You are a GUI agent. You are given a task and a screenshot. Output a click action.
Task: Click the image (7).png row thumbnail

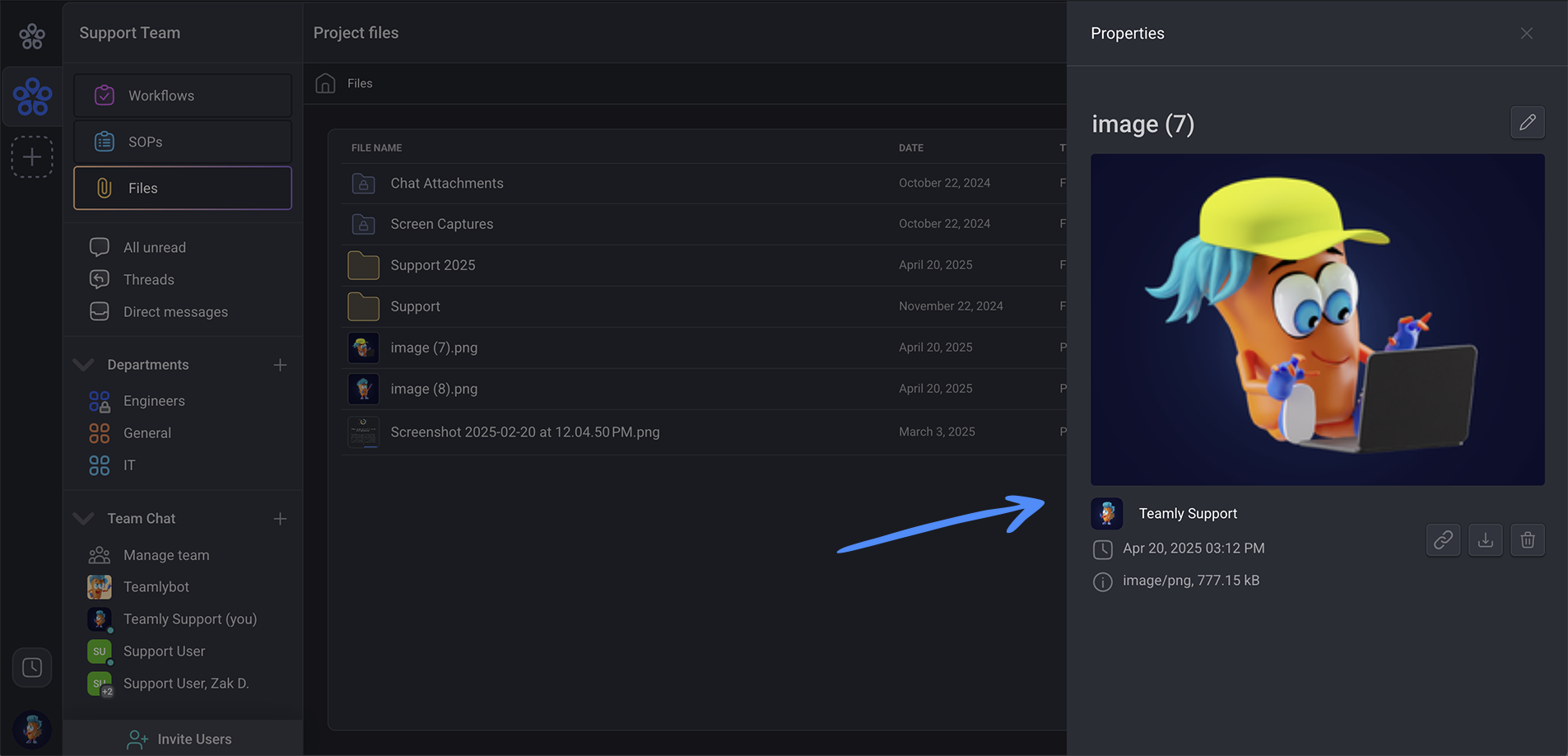click(x=363, y=348)
